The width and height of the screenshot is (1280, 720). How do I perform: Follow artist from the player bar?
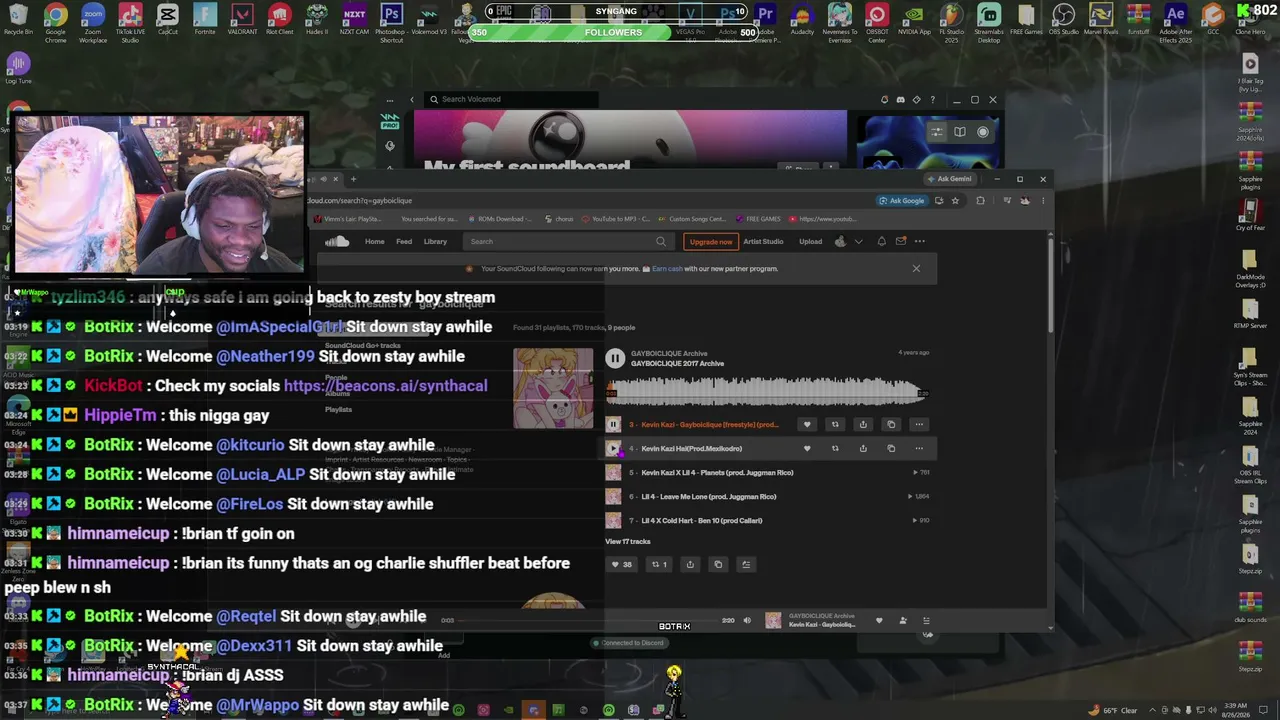903,620
